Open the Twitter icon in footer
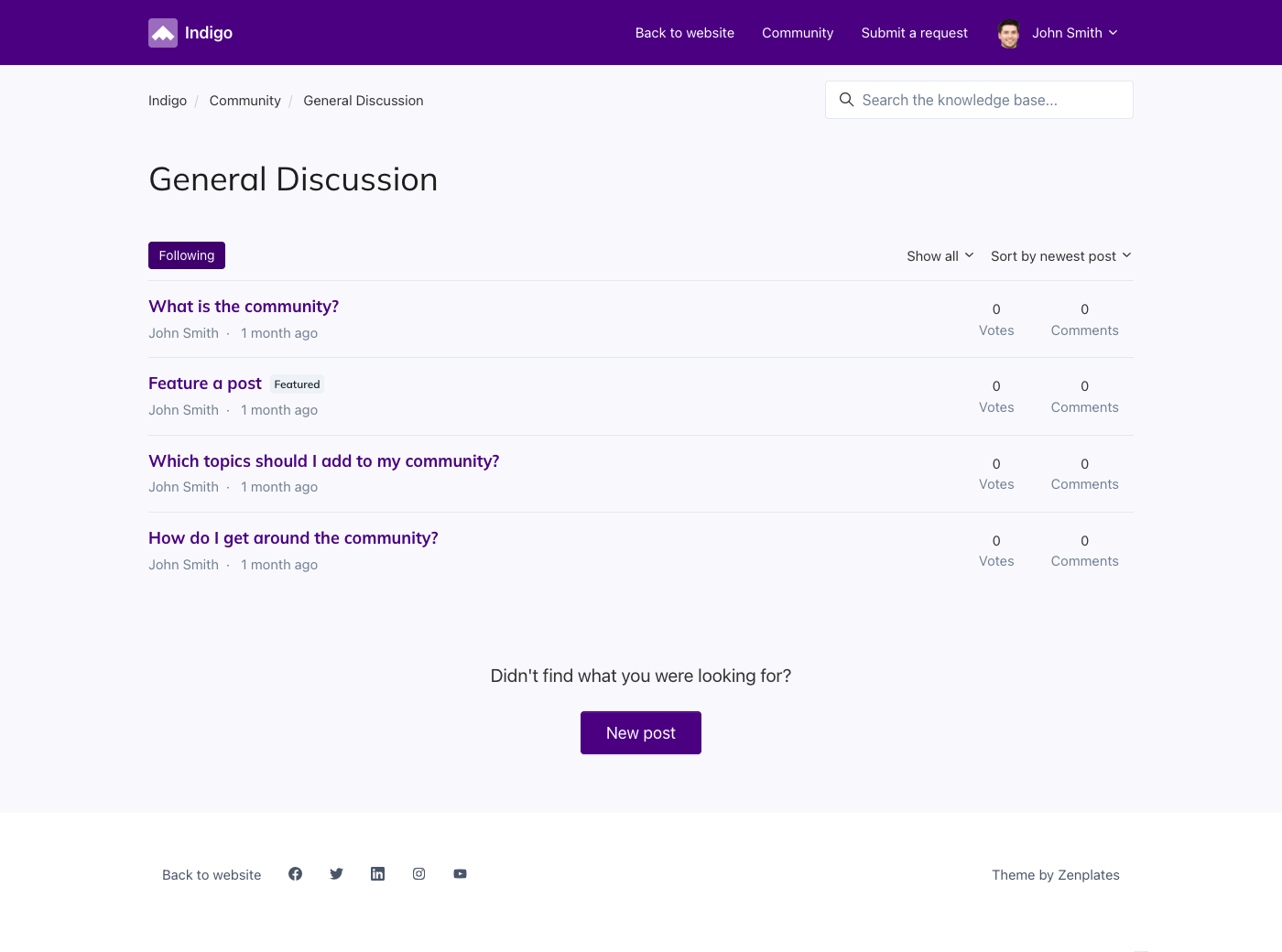The image size is (1282, 952). coord(336,874)
